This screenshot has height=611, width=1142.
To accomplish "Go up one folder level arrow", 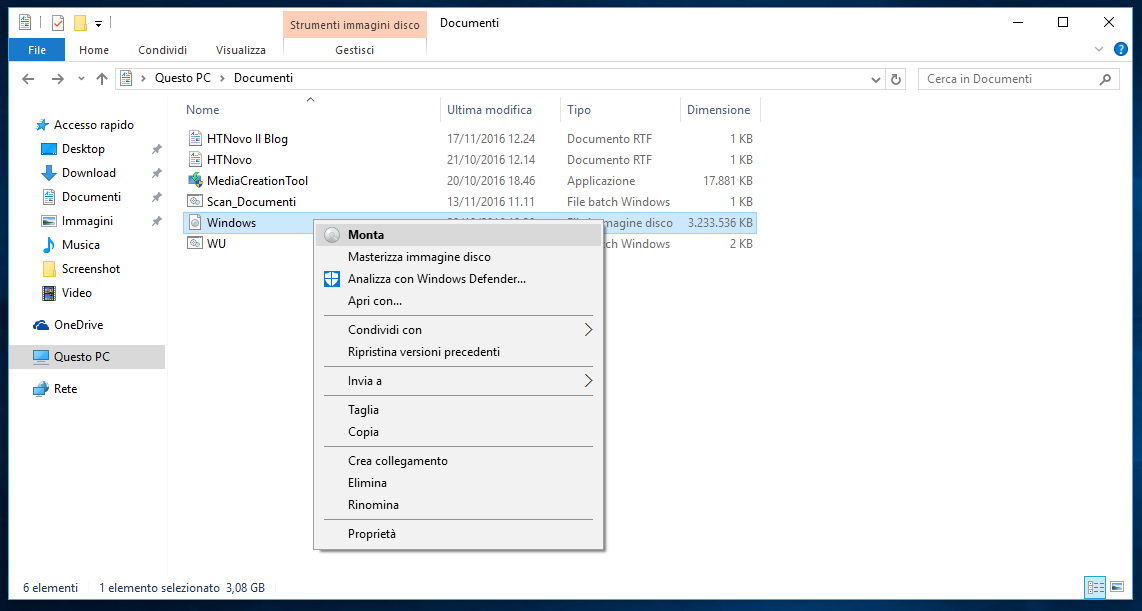I will point(102,79).
